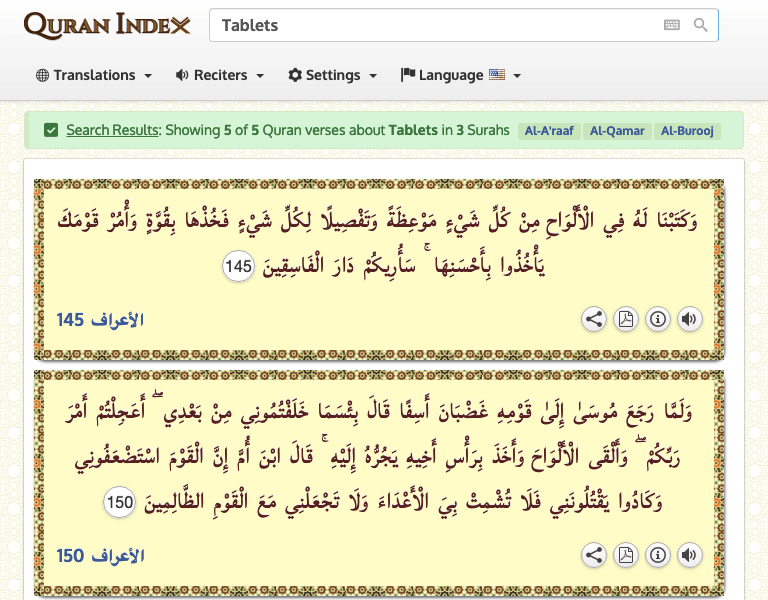The height and width of the screenshot is (600, 768).
Task: Click the share icon on verse 145
Action: [x=594, y=319]
